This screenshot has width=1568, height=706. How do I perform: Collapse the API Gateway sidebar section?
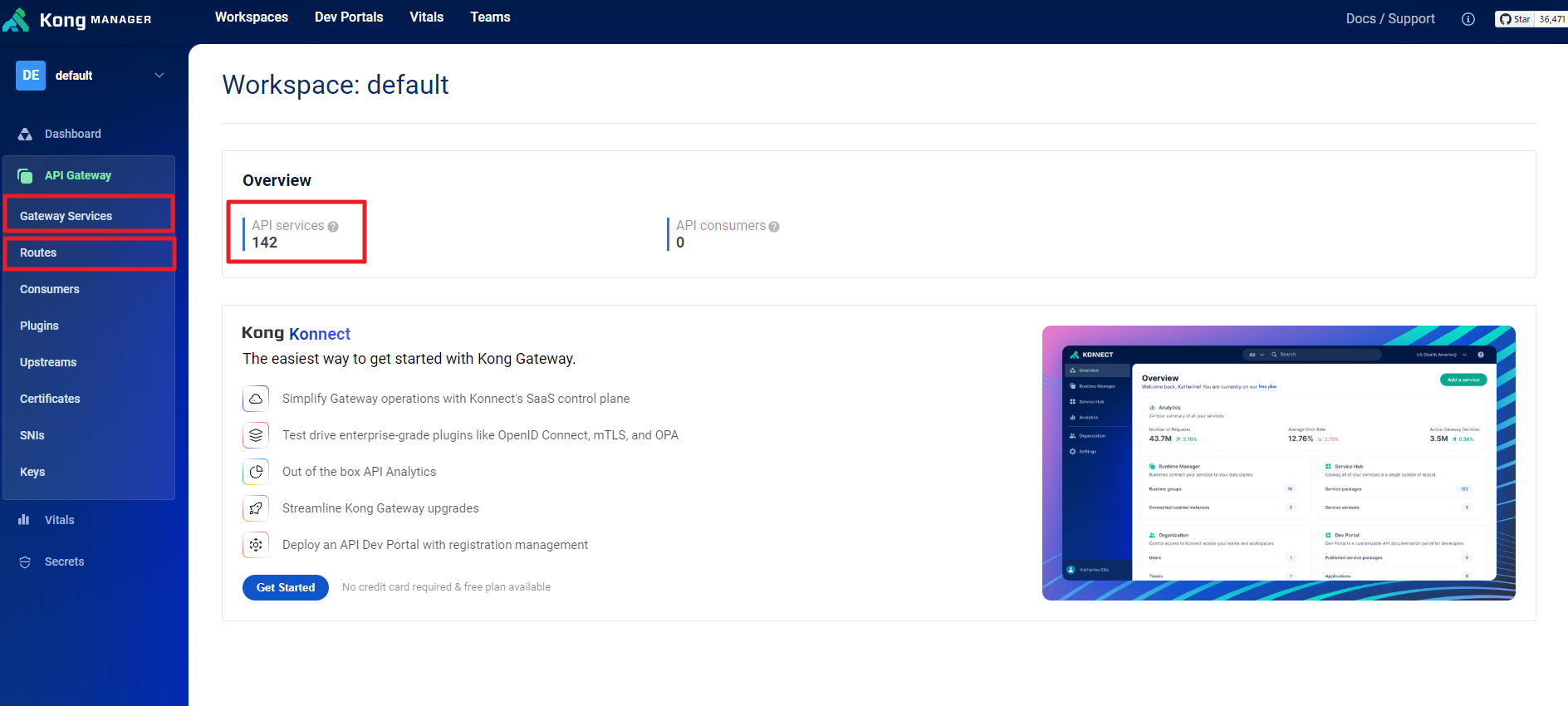pos(78,175)
